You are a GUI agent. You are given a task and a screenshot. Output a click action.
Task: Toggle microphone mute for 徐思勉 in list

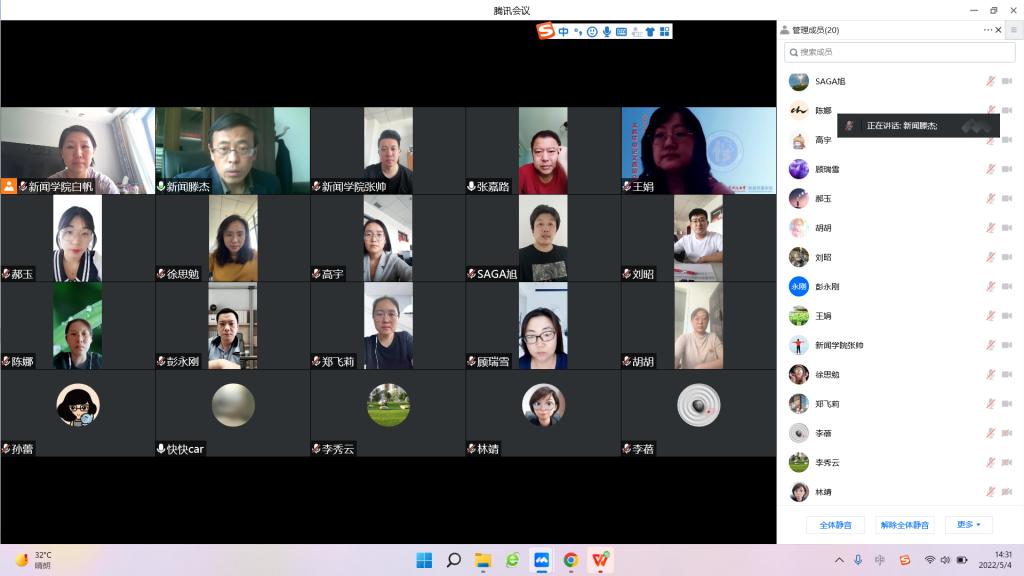pyautogui.click(x=990, y=374)
